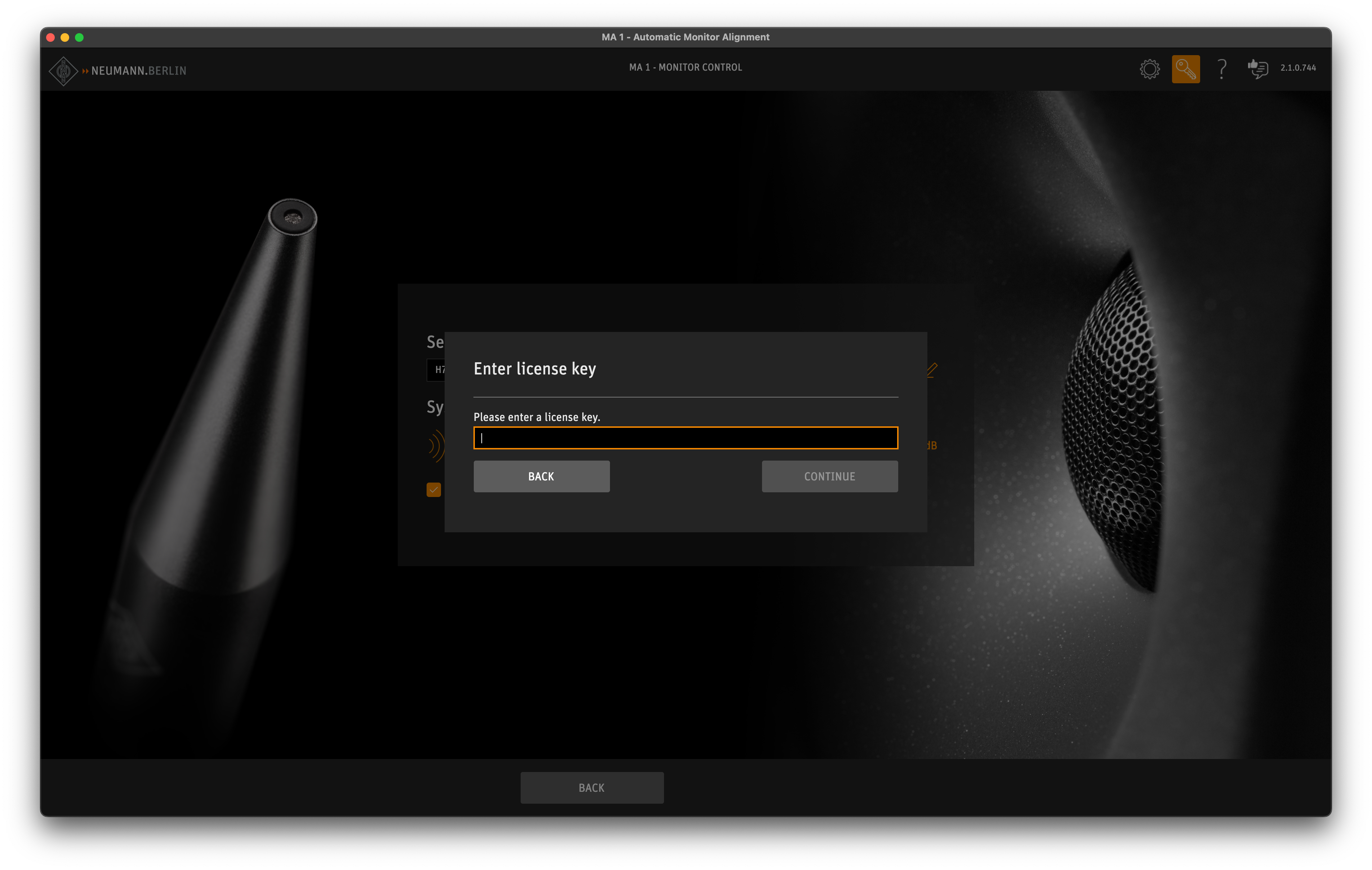Click the version number 2.1.0.744
This screenshot has width=1372, height=870.
tap(1298, 68)
